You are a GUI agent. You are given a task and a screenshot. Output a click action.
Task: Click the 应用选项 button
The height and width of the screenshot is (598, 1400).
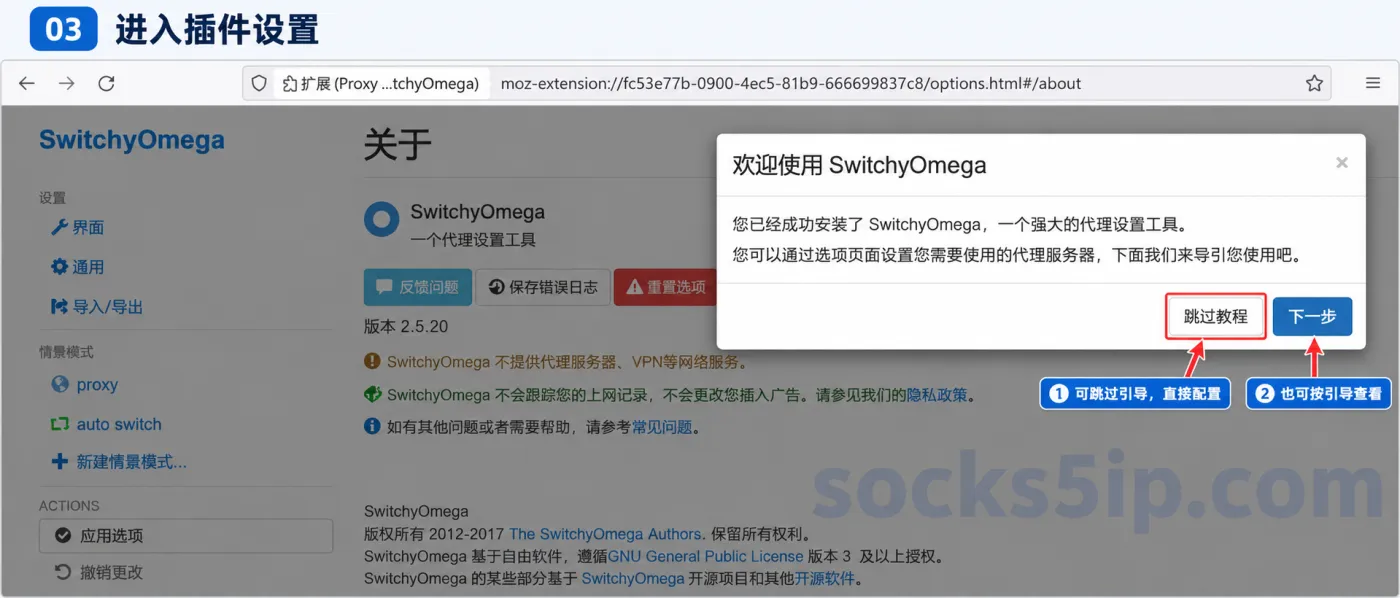[186, 536]
